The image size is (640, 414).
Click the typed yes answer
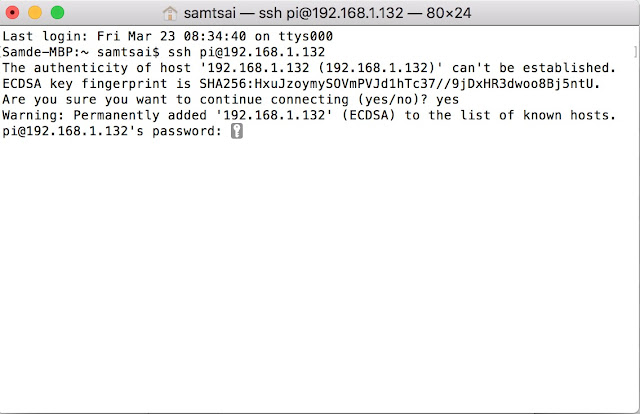(447, 100)
